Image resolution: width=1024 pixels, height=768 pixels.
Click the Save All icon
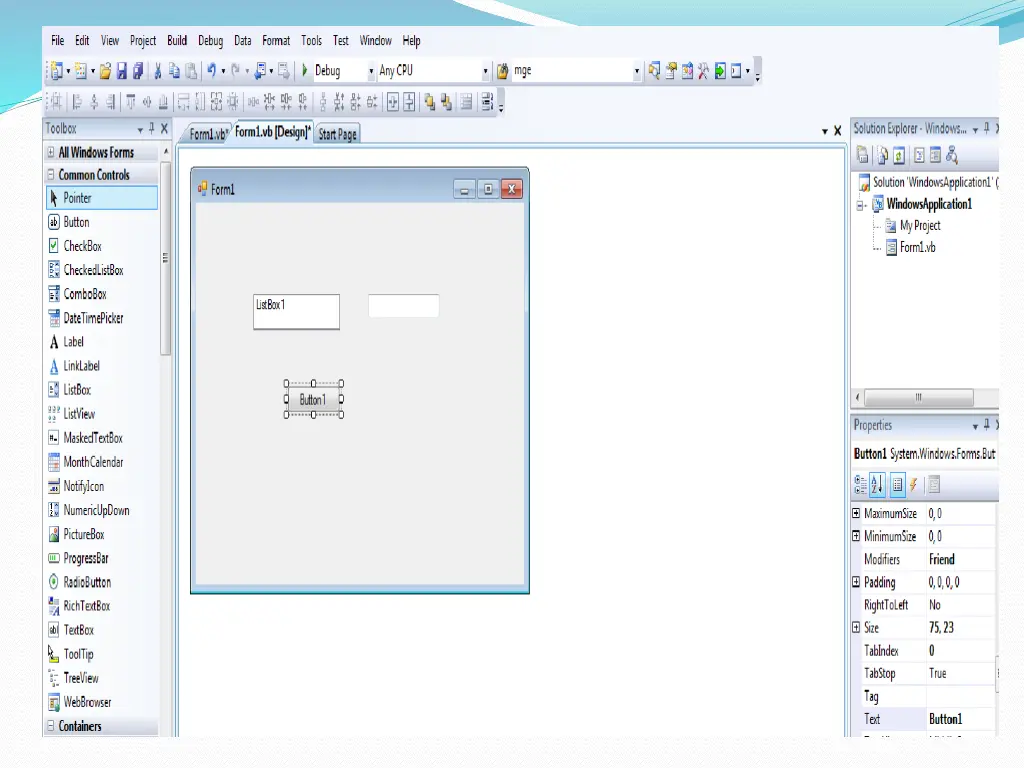point(138,71)
